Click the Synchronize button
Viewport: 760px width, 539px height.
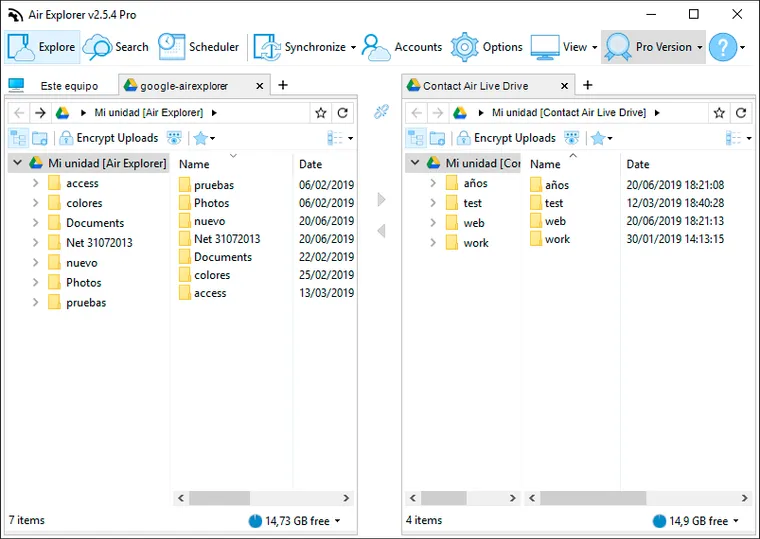(300, 47)
